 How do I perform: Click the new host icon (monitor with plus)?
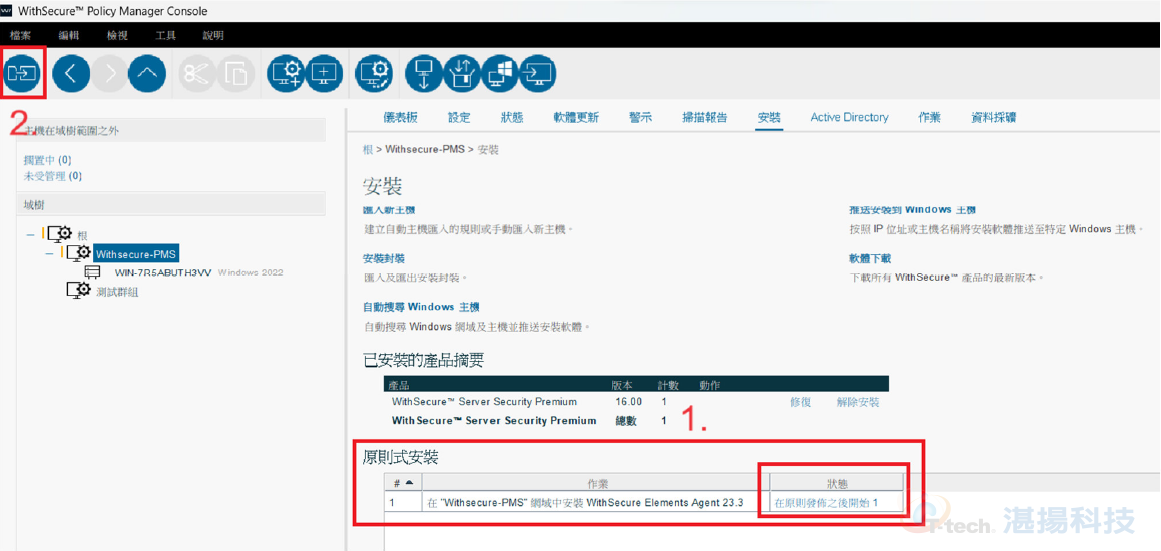click(x=324, y=73)
